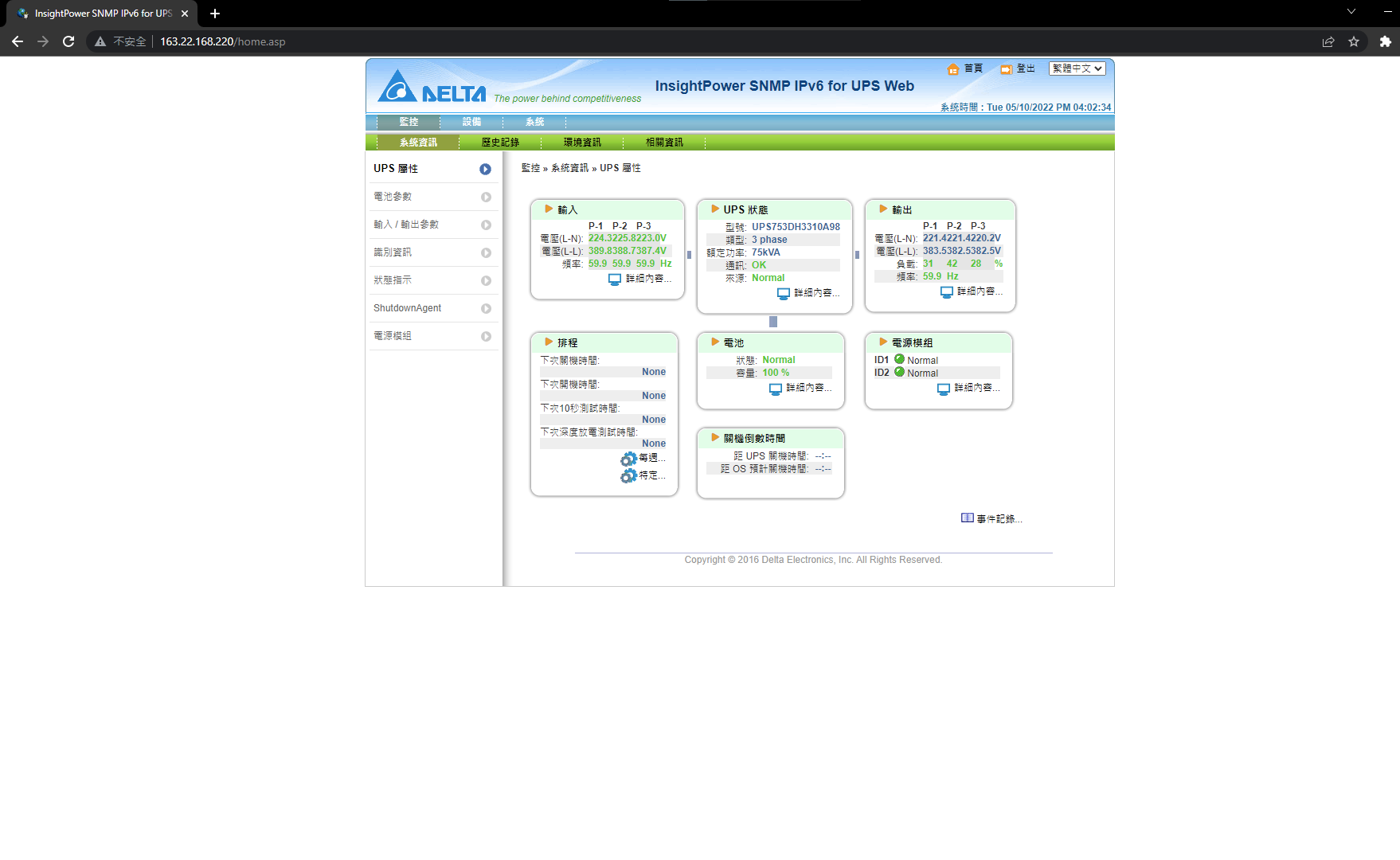The height and width of the screenshot is (860, 1400).
Task: Click arrow icon beside 識別資訊
Action: (x=486, y=252)
